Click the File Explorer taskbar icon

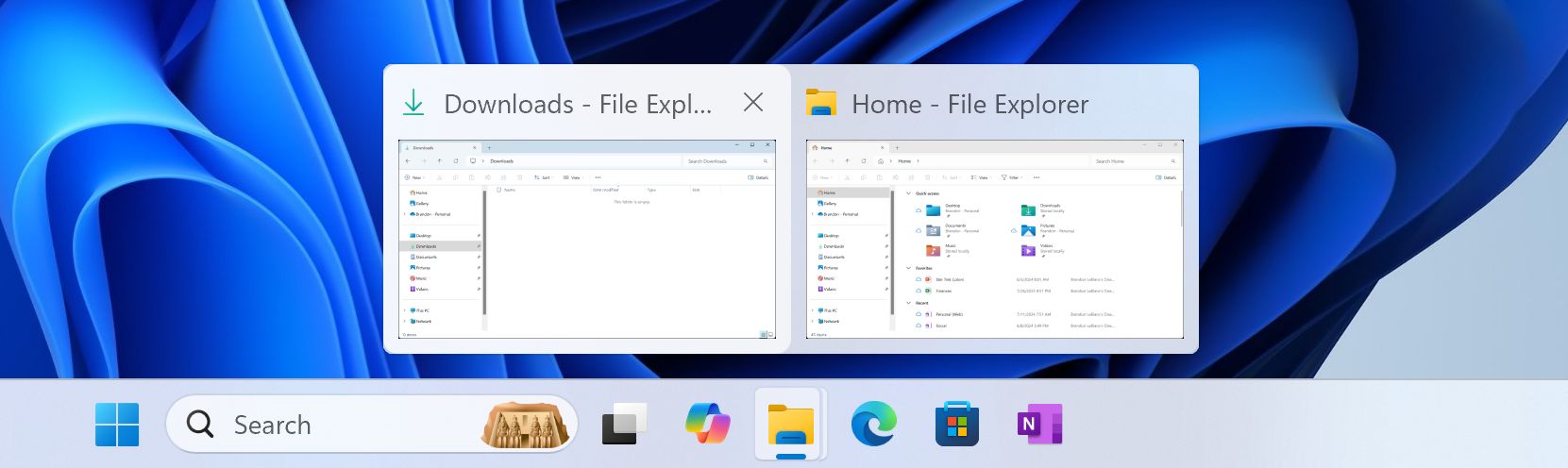pos(790,425)
